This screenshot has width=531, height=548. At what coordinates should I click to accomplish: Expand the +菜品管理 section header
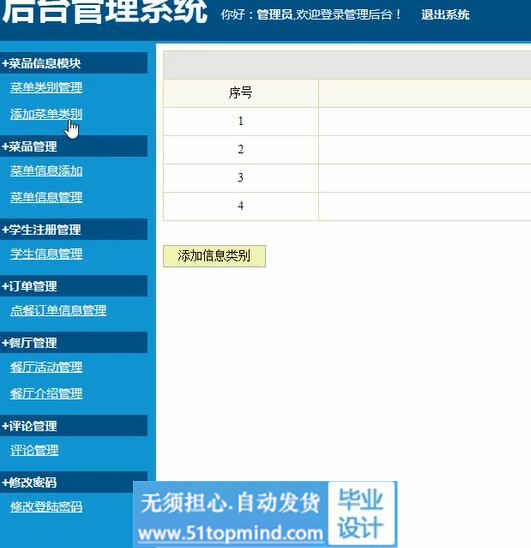point(73,146)
